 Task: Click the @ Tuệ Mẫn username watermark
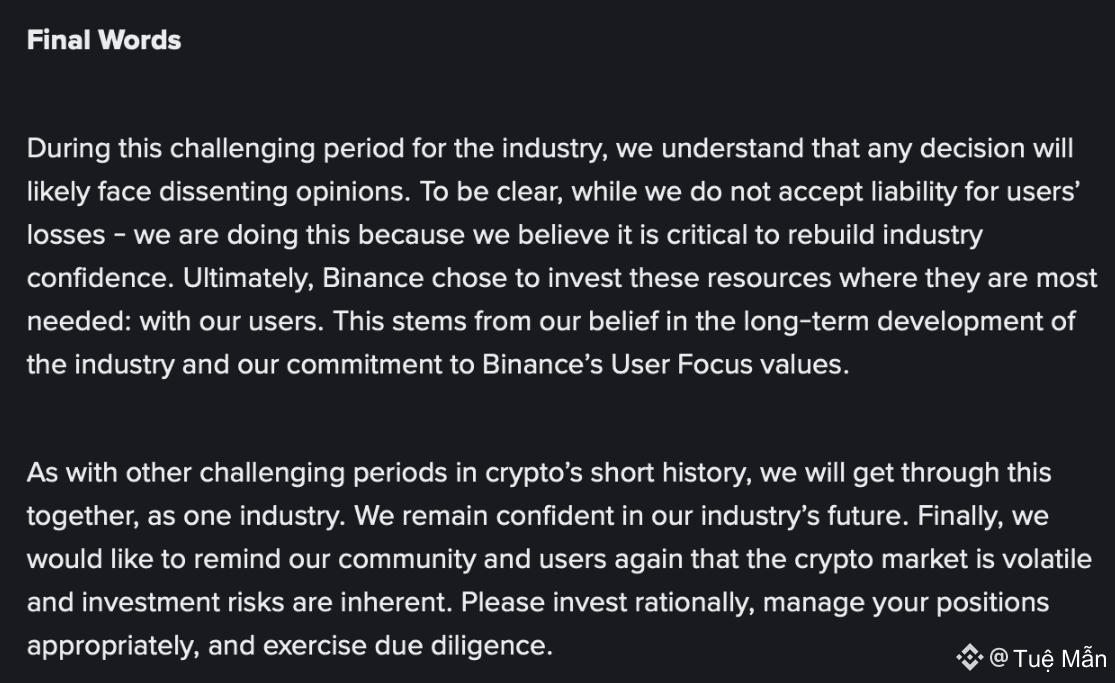pyautogui.click(x=1048, y=658)
